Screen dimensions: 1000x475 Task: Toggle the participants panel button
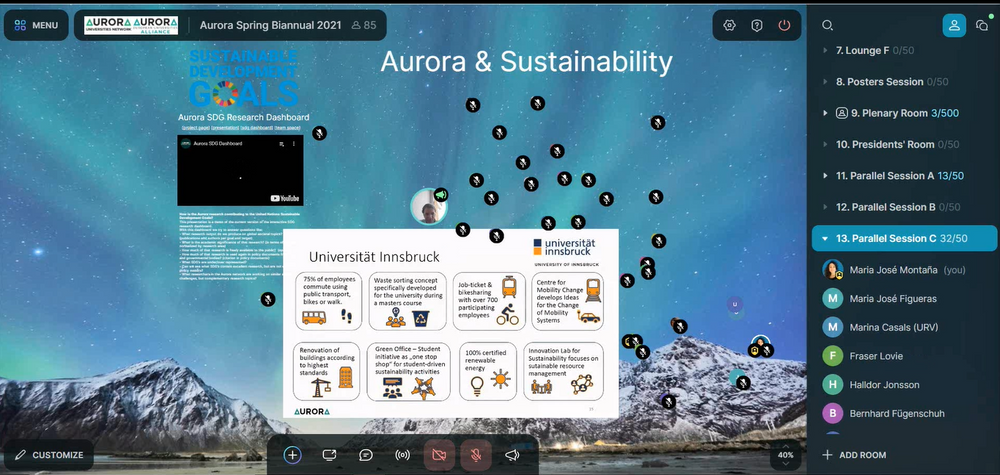tap(954, 25)
